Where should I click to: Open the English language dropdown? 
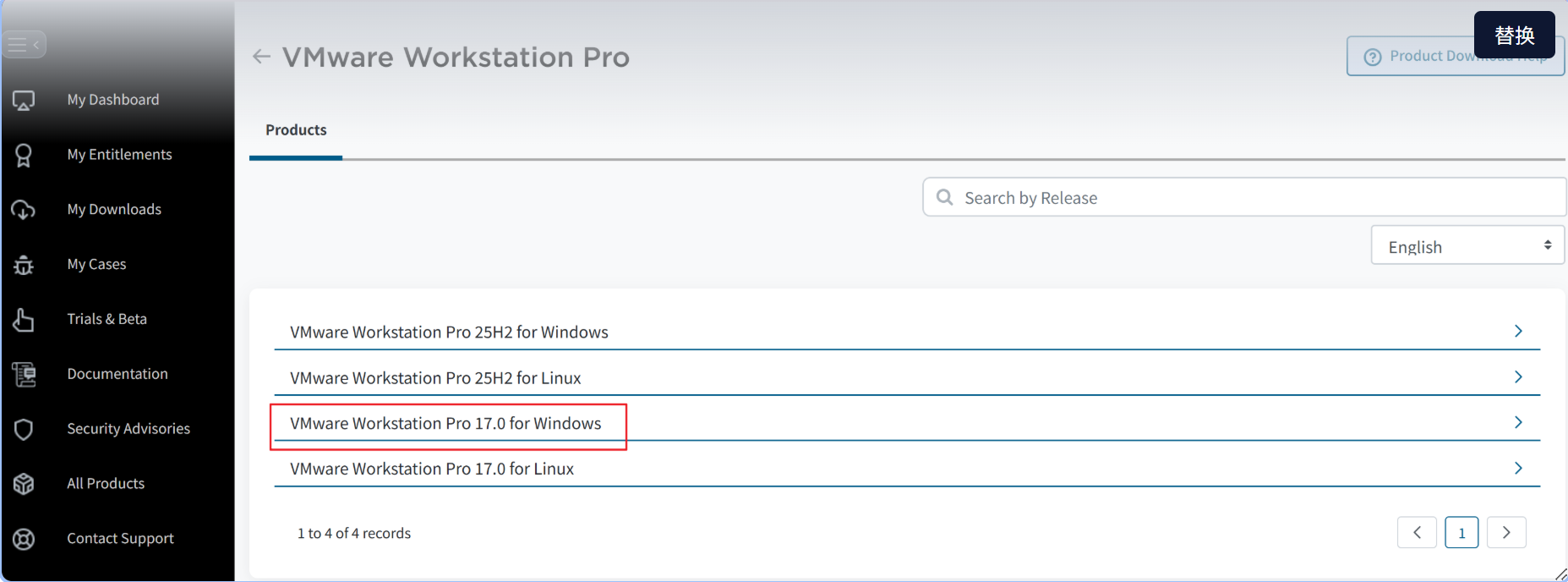1467,246
